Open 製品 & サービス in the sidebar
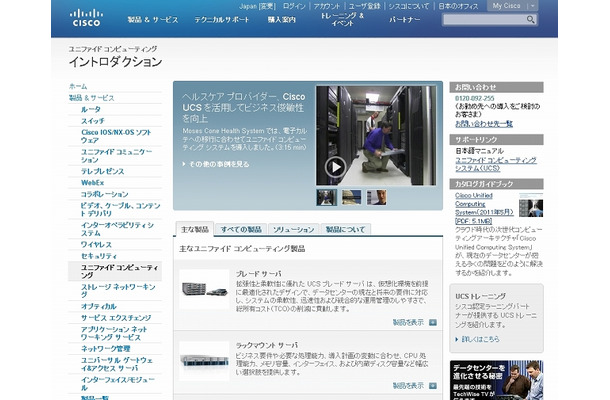Screen dimensions: 610x400 point(91,98)
